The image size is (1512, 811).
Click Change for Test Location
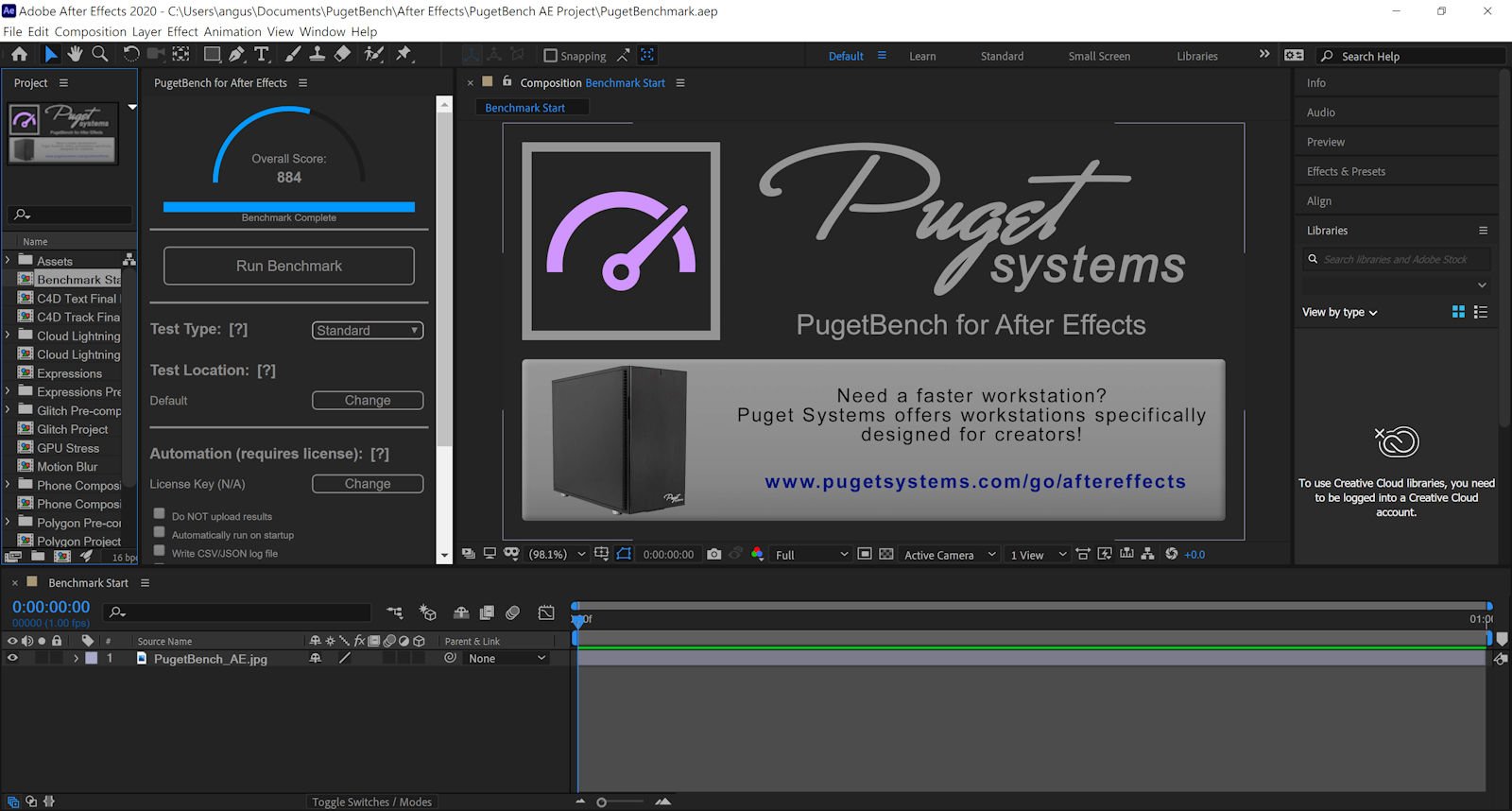tap(368, 400)
